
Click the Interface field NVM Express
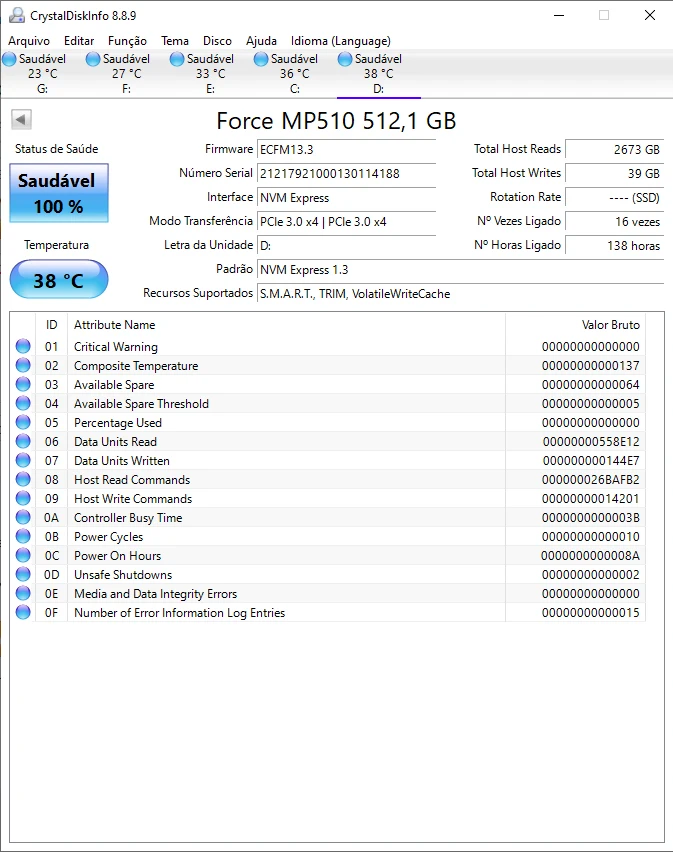346,197
